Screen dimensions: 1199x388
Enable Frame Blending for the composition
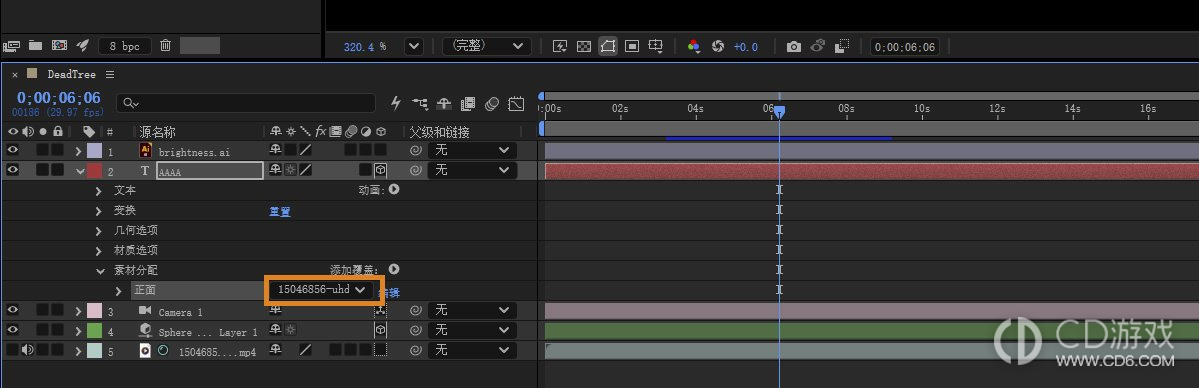(468, 103)
